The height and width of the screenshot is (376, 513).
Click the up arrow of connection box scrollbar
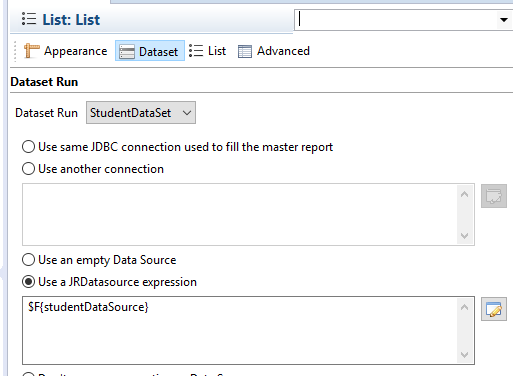tap(465, 194)
